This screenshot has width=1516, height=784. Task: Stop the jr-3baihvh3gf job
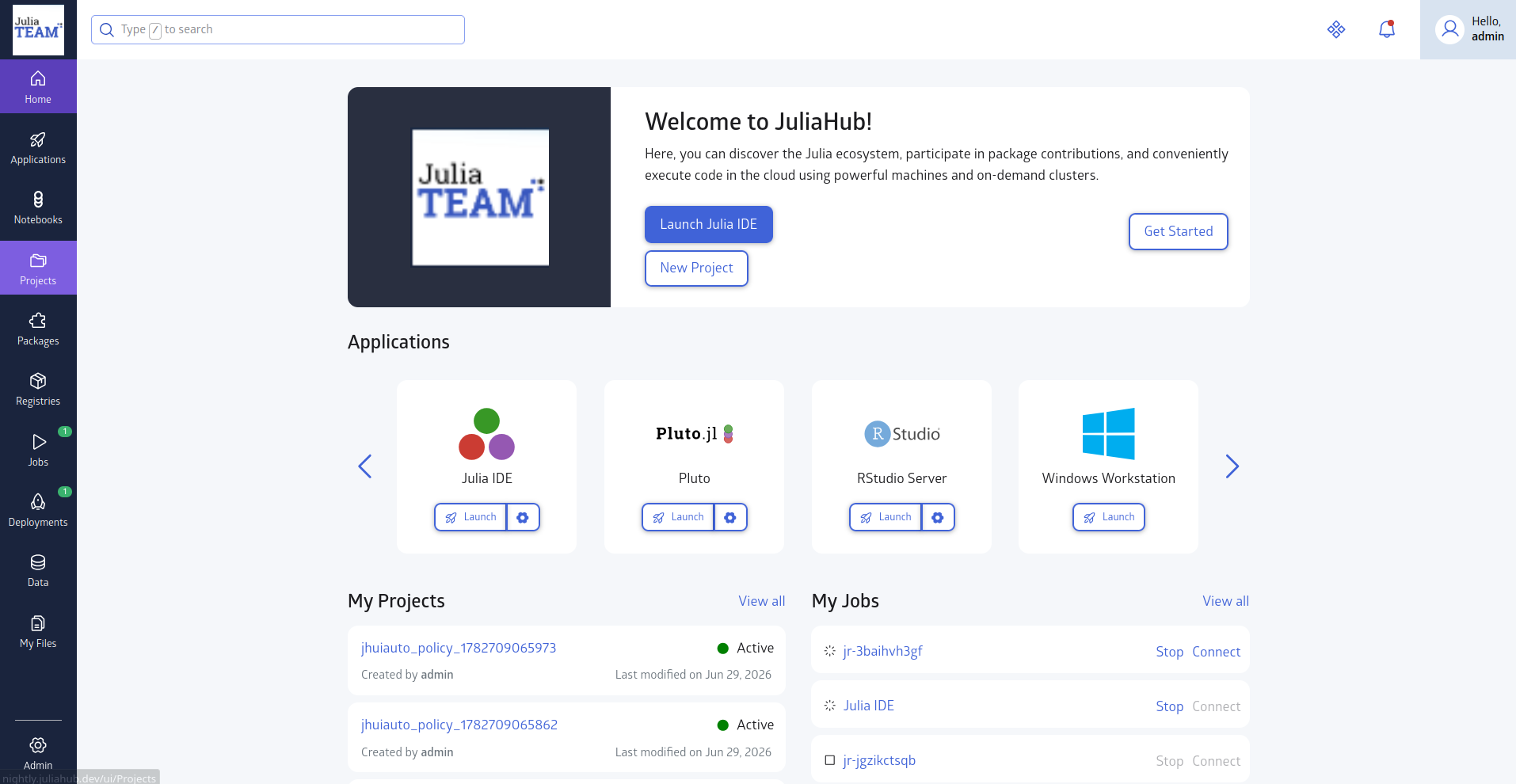pos(1169,652)
